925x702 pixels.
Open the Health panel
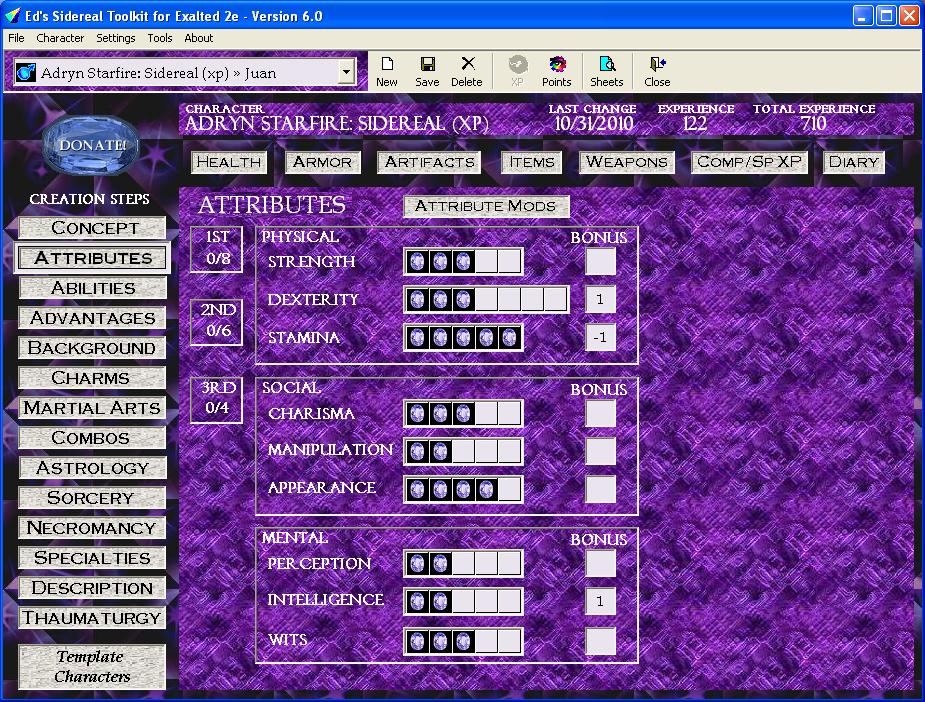pyautogui.click(x=229, y=162)
